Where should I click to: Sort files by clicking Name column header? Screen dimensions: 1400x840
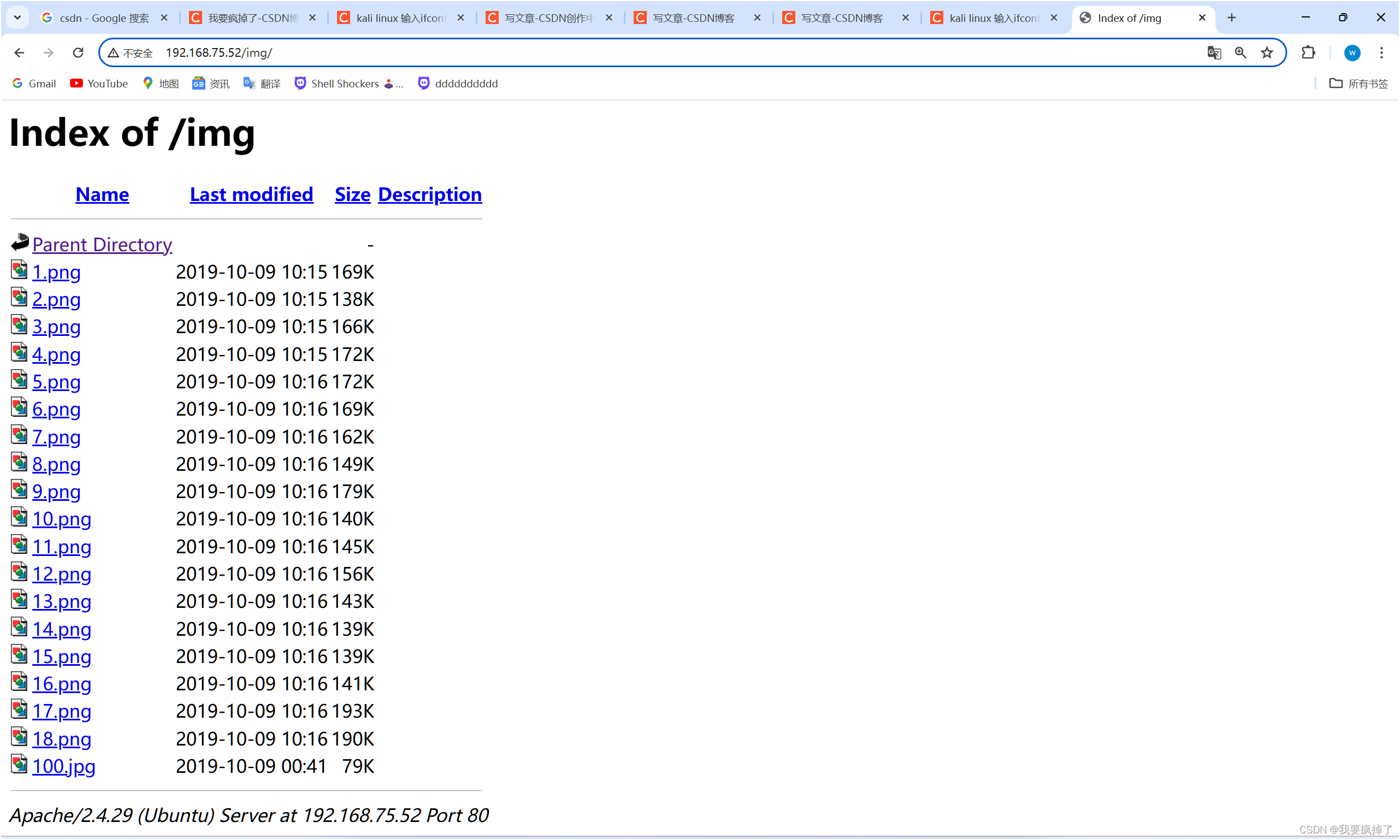coord(102,193)
